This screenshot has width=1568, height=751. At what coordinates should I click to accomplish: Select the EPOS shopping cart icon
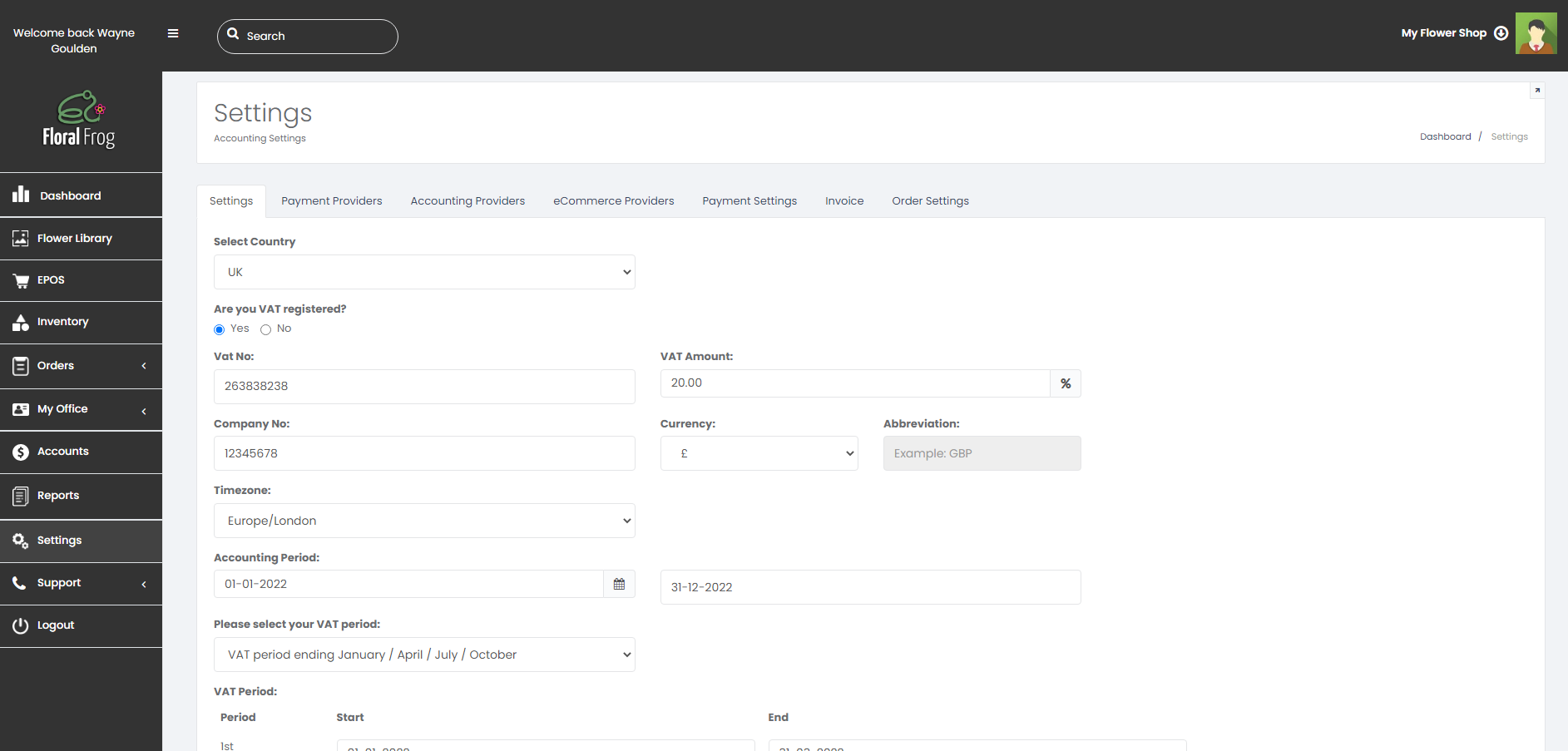tap(21, 280)
